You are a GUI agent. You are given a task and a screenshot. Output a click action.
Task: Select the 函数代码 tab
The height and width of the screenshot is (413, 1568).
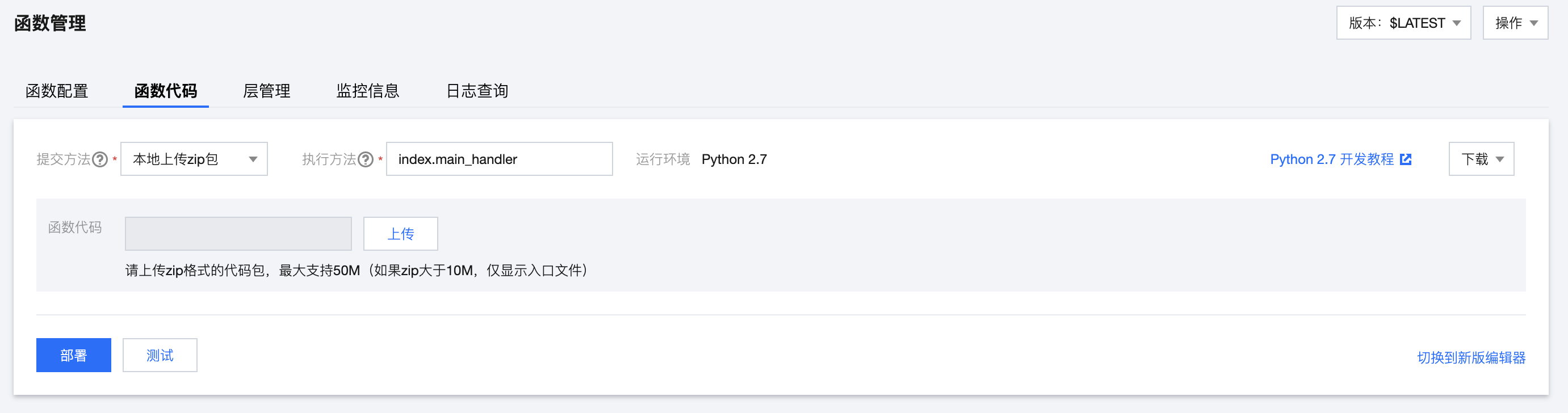point(166,91)
